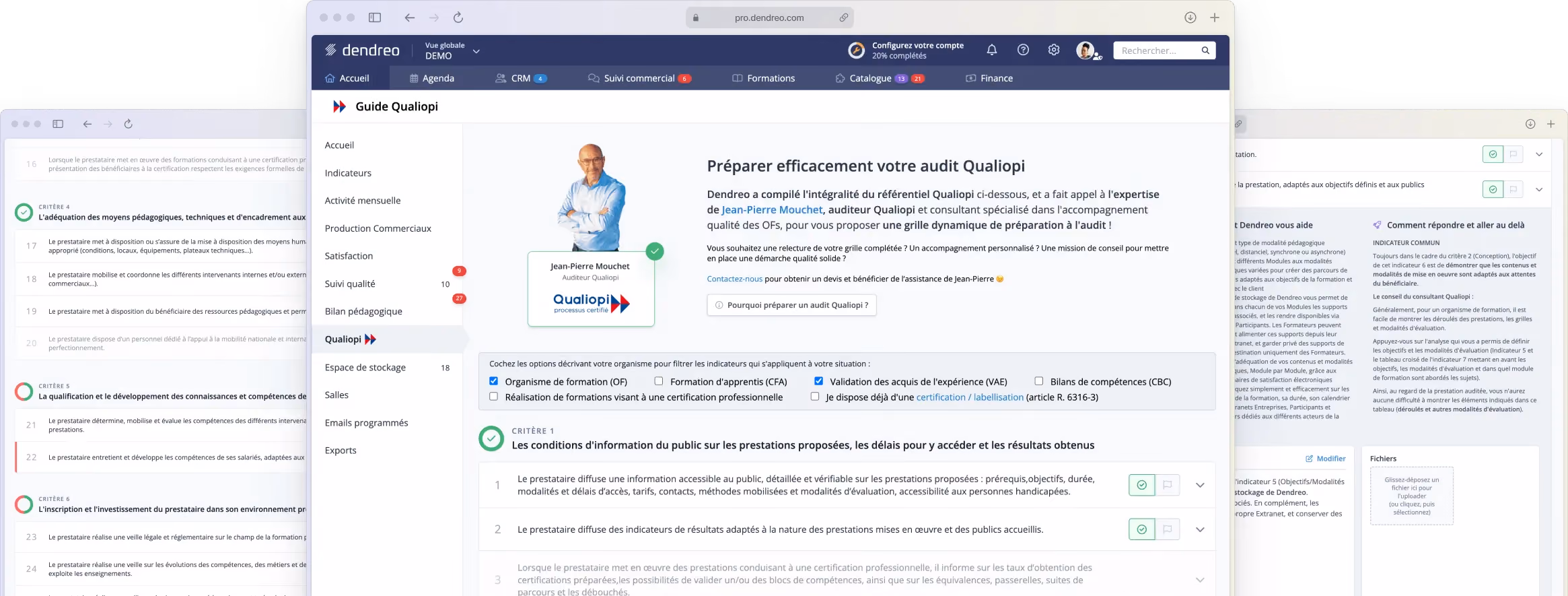Toggle sidebar in left background window
This screenshot has height=596, width=1568.
coord(58,124)
